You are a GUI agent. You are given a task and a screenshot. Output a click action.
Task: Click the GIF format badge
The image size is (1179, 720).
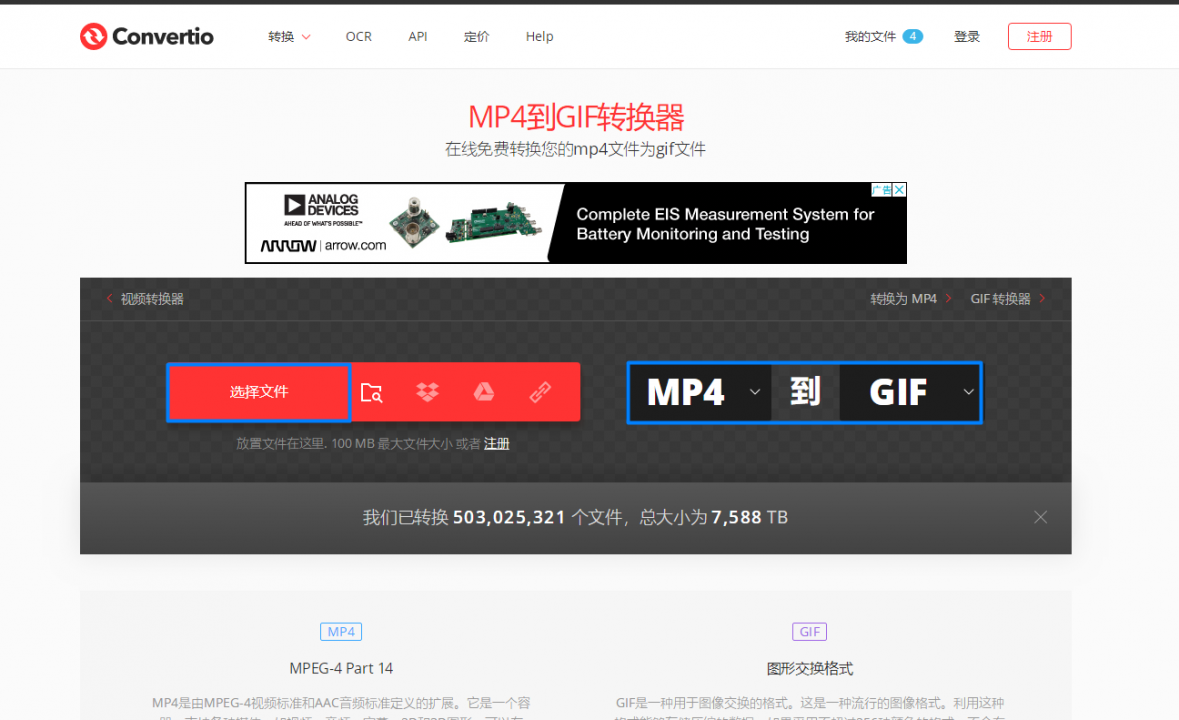(x=809, y=631)
